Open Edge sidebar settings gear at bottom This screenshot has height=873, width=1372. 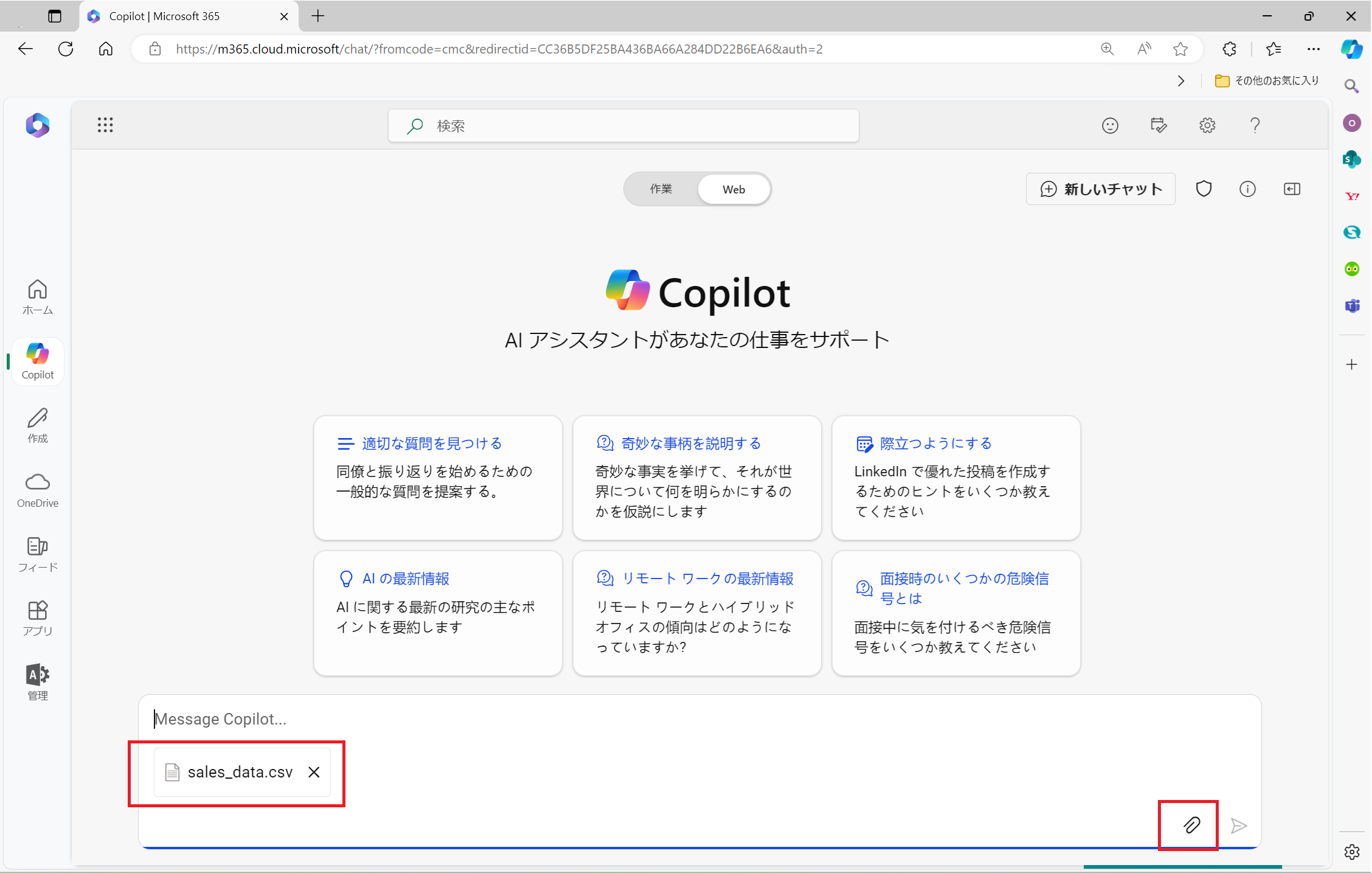(x=1351, y=852)
